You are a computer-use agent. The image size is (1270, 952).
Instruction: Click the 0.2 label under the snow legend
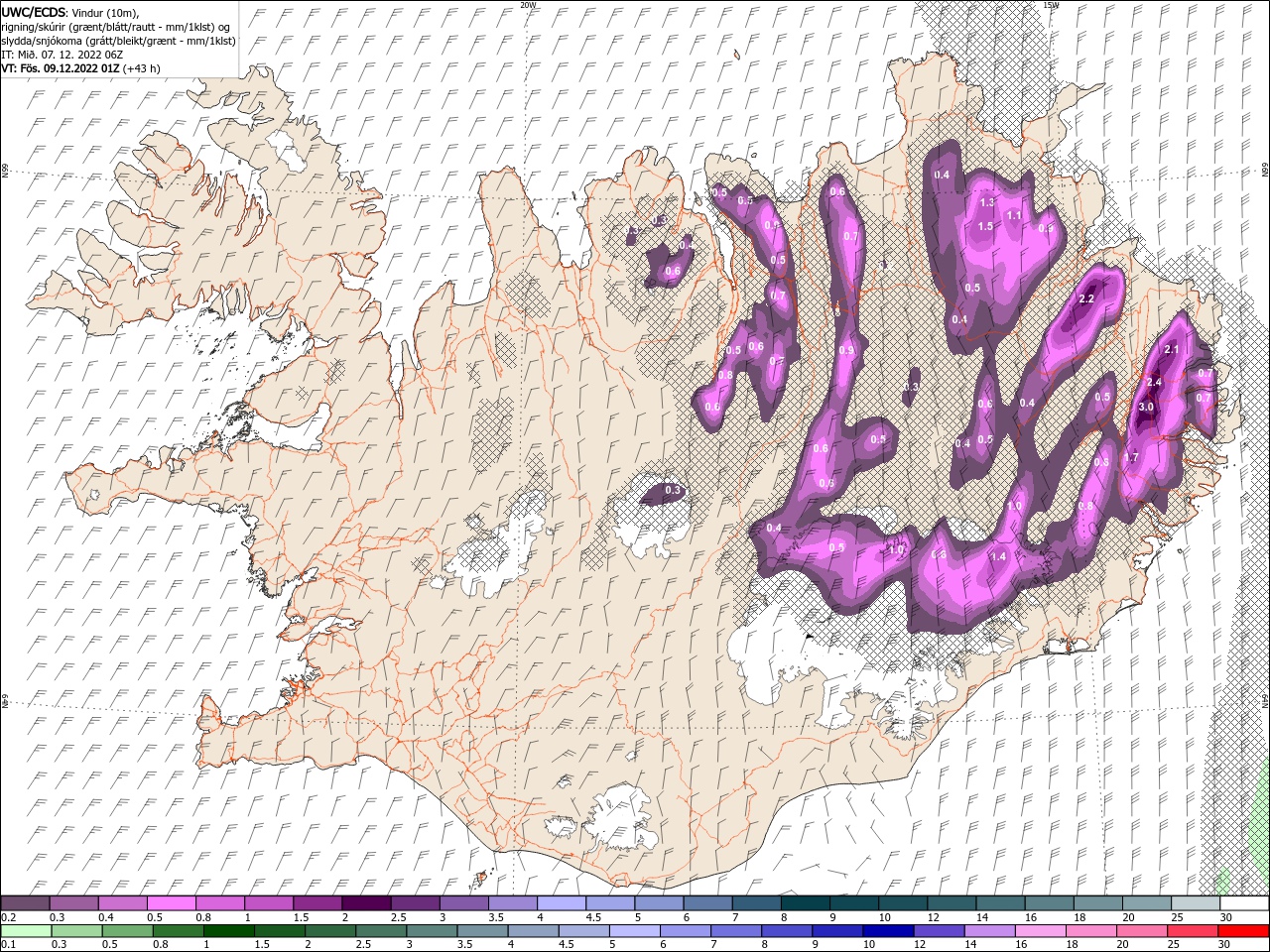coord(8,917)
